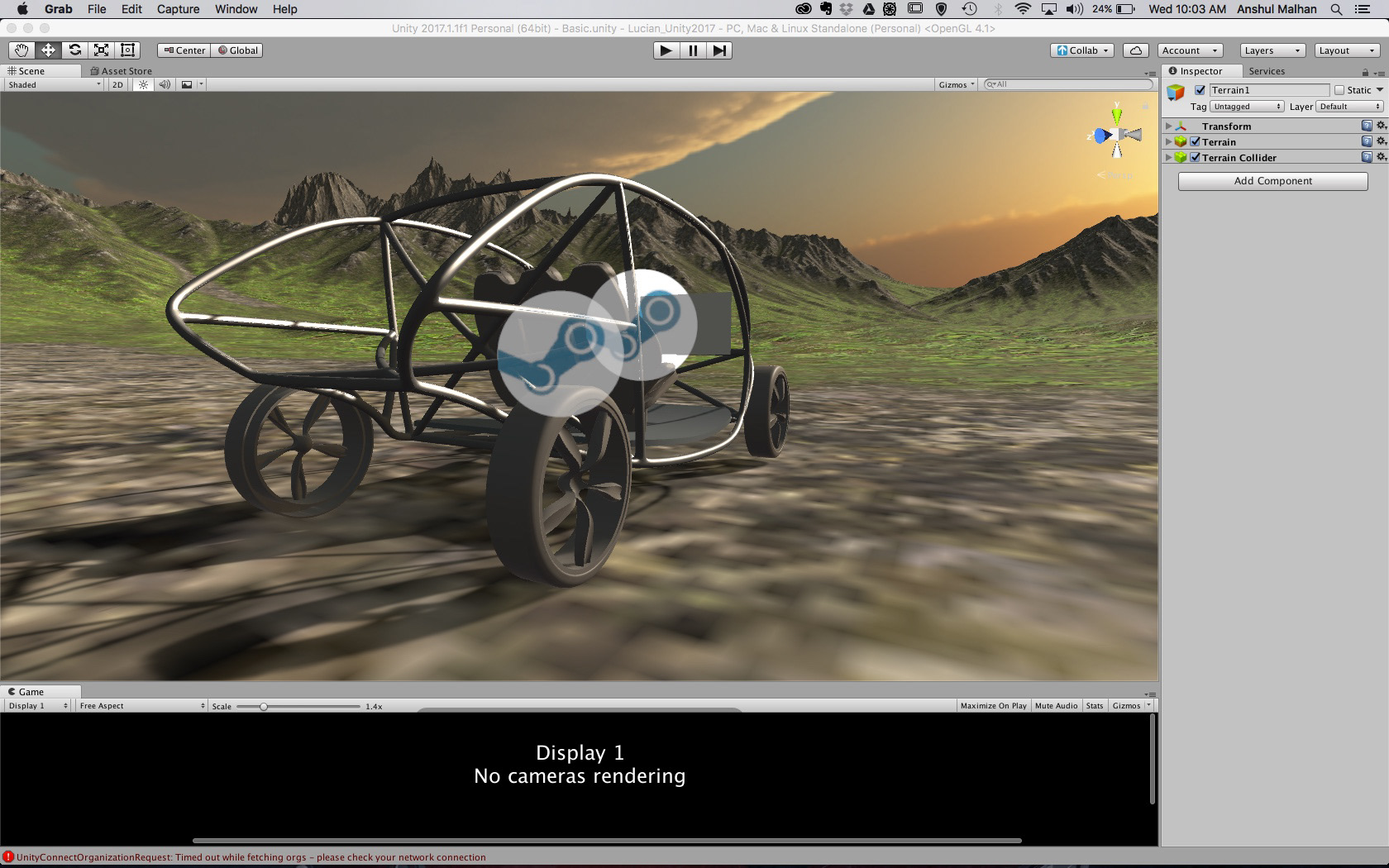Expand the Transform component
Screen dimensions: 1389x868
1168,126
